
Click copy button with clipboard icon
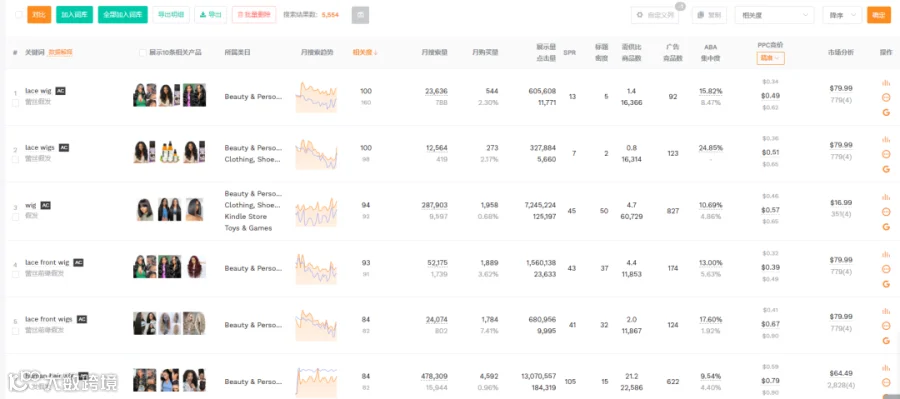pyautogui.click(x=709, y=16)
